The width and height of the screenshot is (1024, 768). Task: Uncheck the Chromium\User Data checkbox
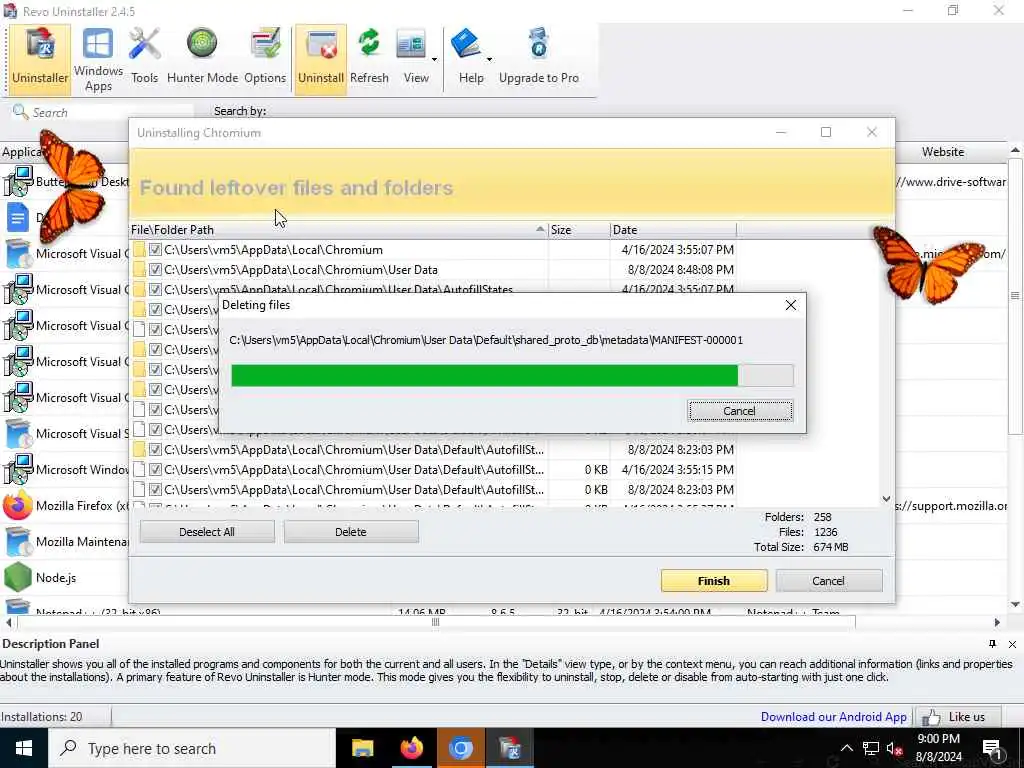coord(155,270)
